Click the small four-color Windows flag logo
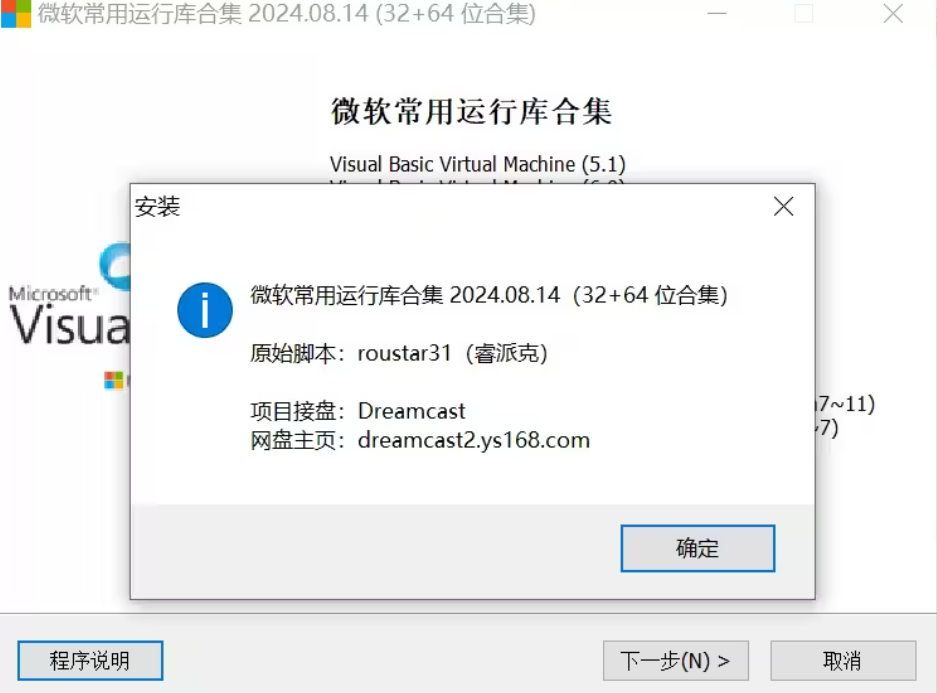Viewport: 937px width, 693px height. tap(114, 380)
